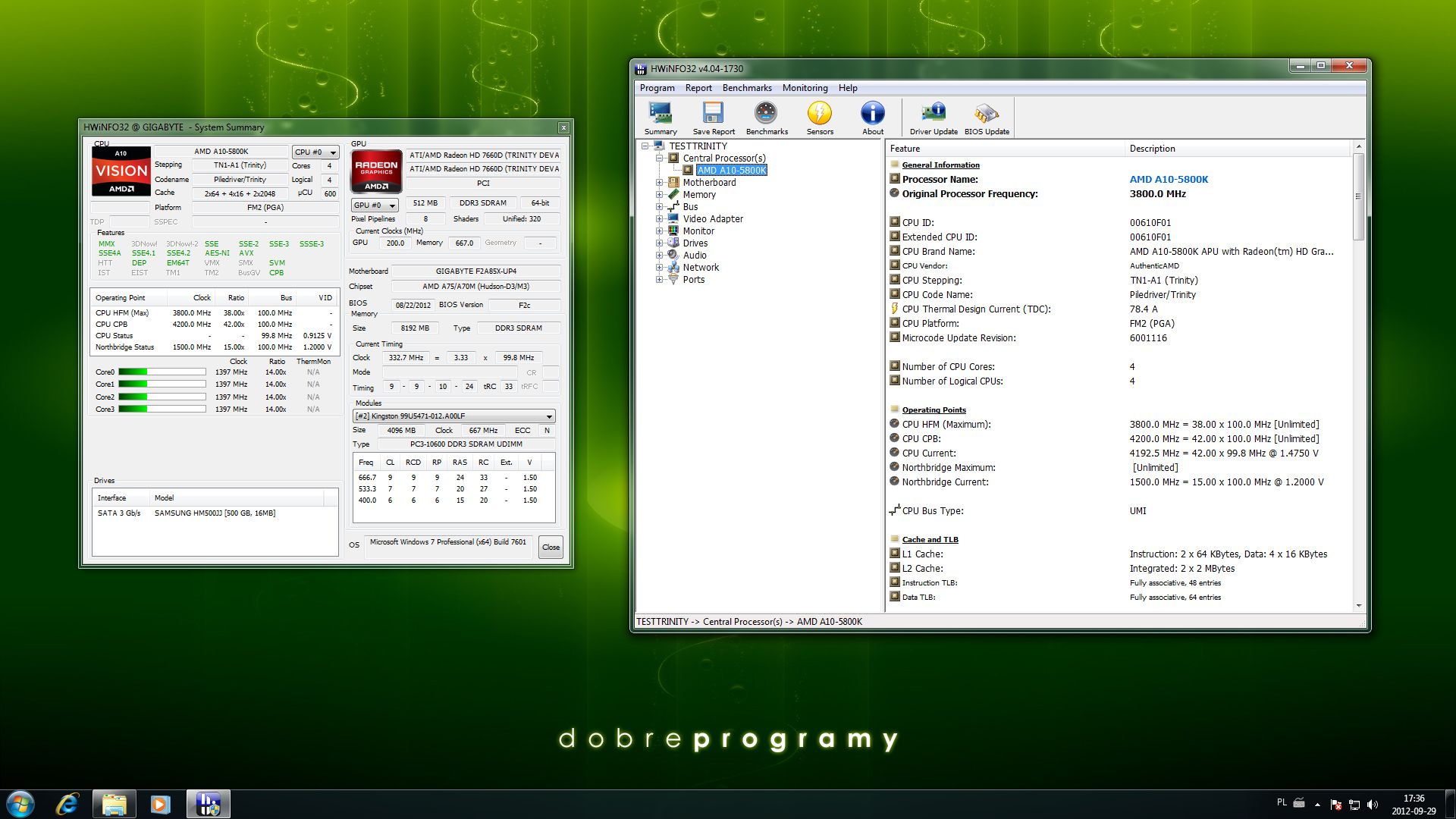Click the Save Report icon
The width and height of the screenshot is (1456, 819).
[713, 118]
